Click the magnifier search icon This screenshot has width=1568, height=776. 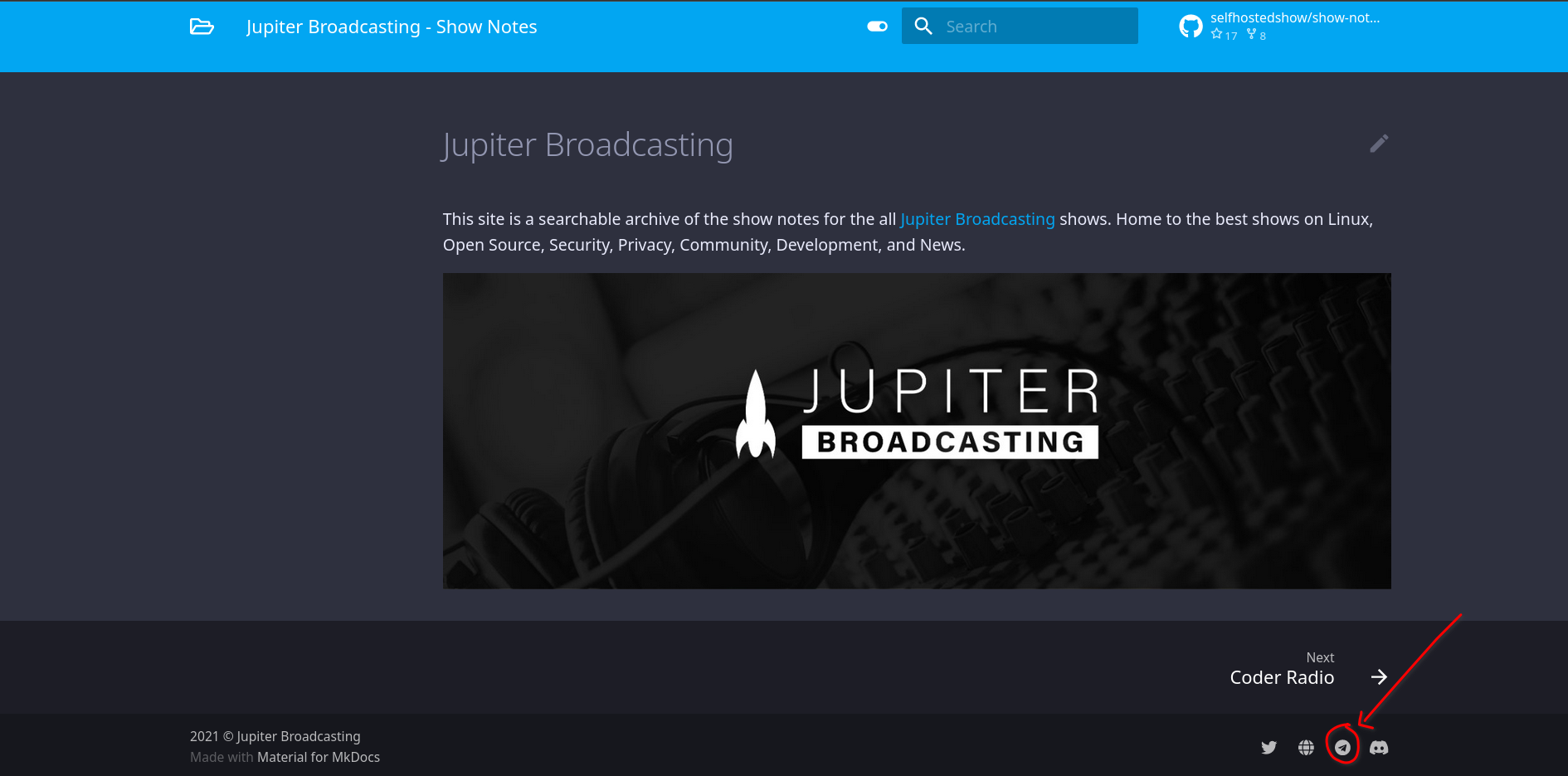(x=923, y=27)
